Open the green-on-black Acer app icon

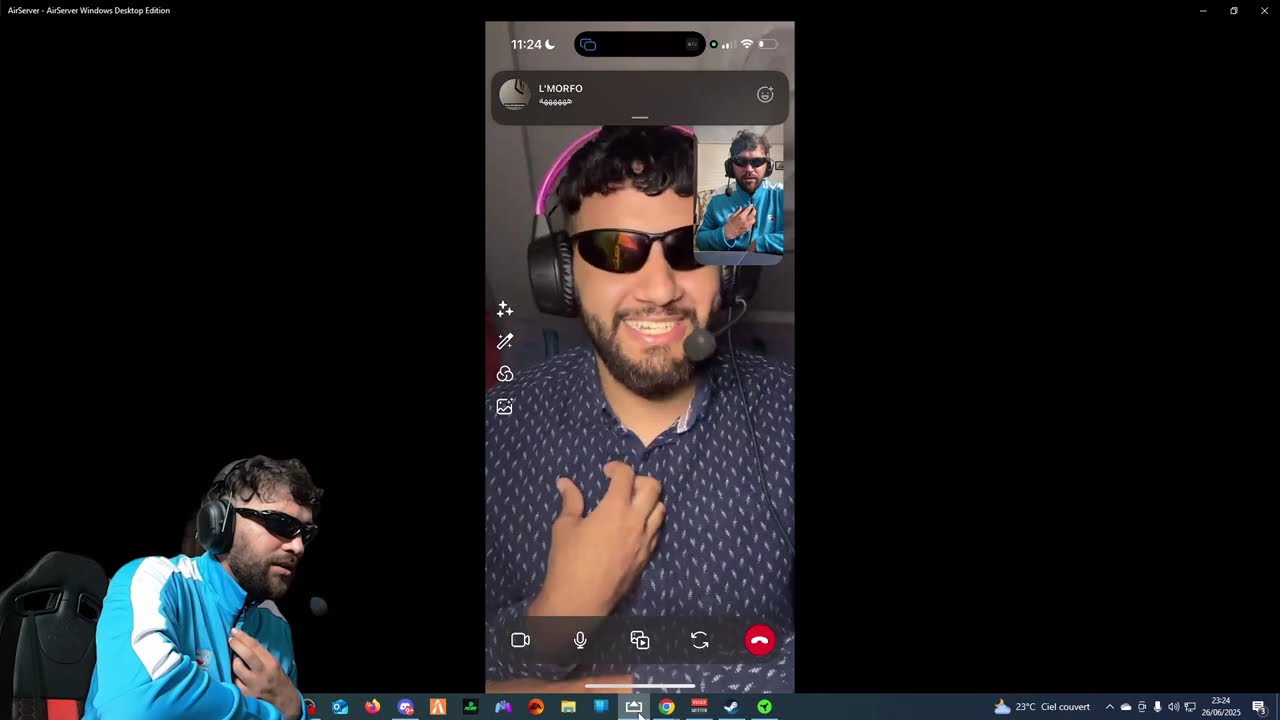[470, 707]
